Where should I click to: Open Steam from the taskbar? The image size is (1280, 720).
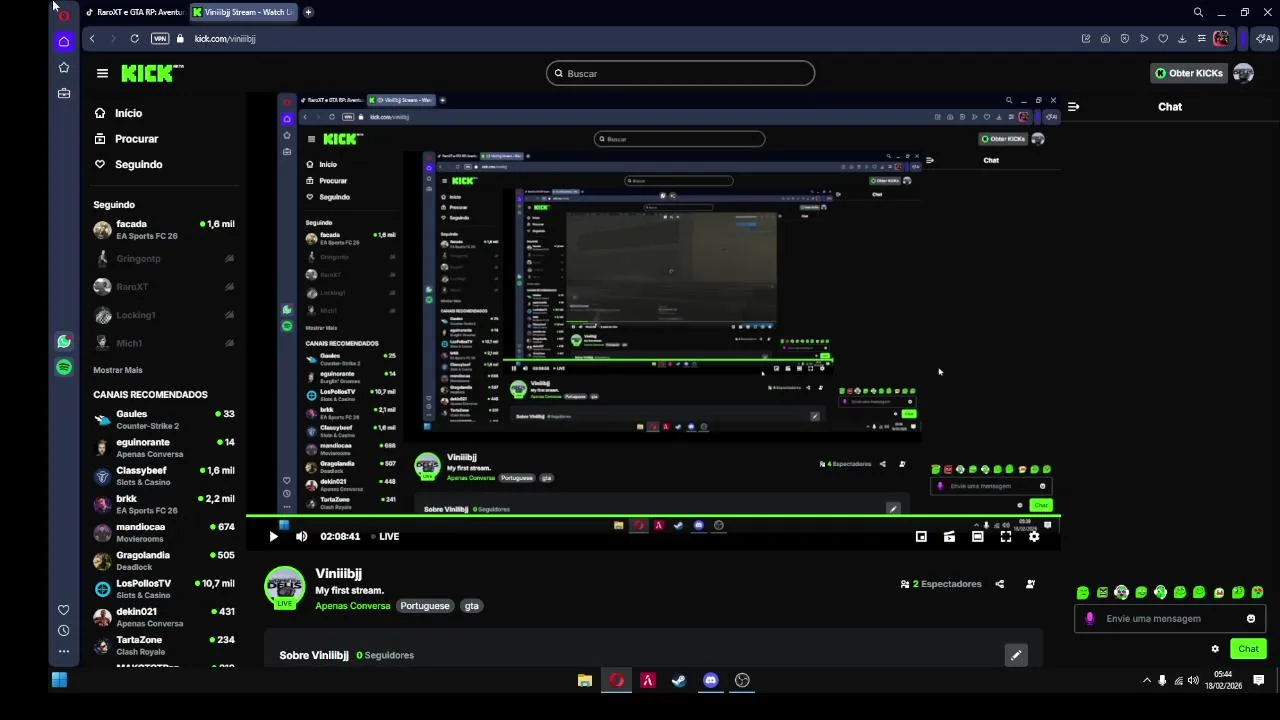tap(679, 680)
